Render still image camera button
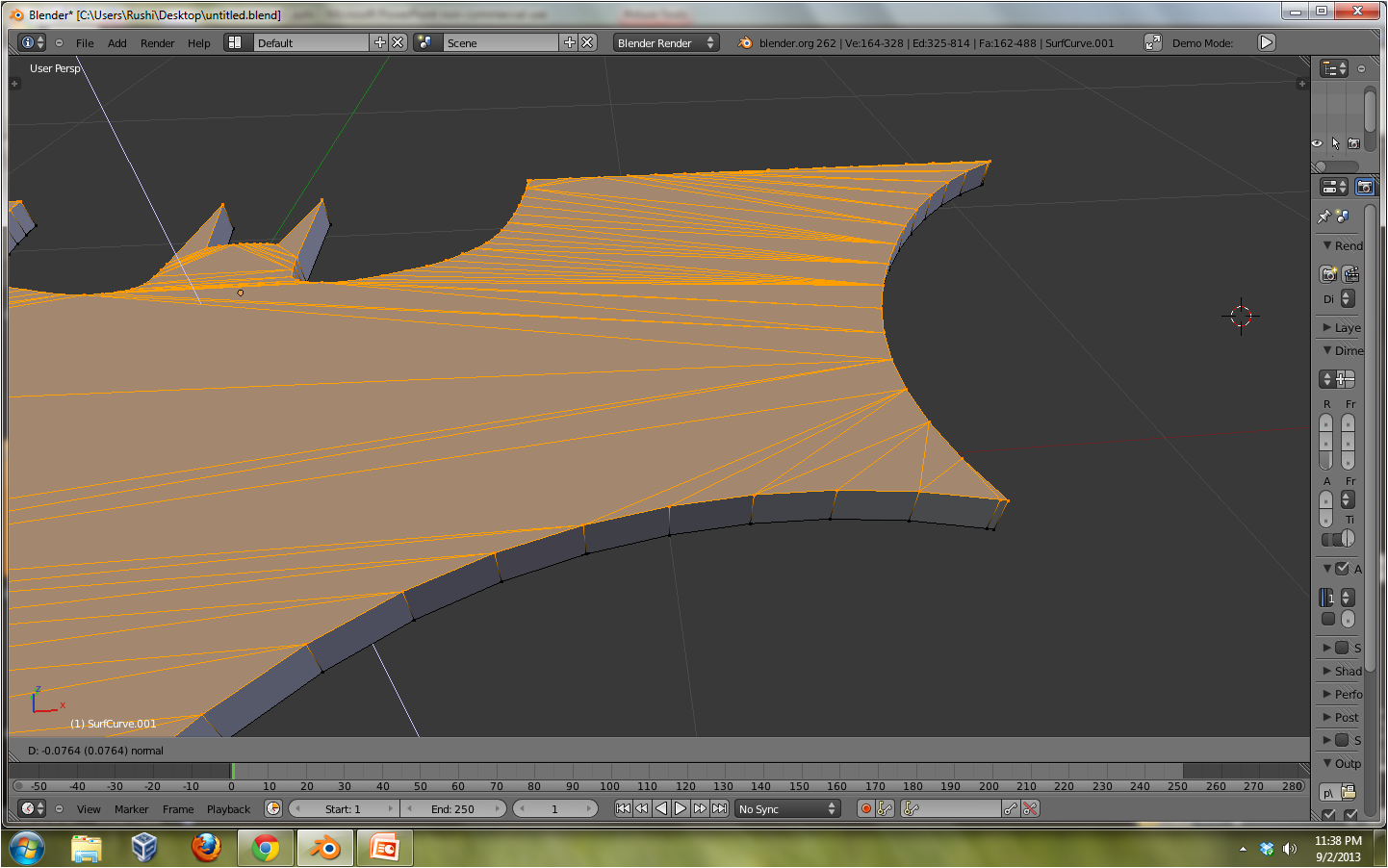 1328,274
